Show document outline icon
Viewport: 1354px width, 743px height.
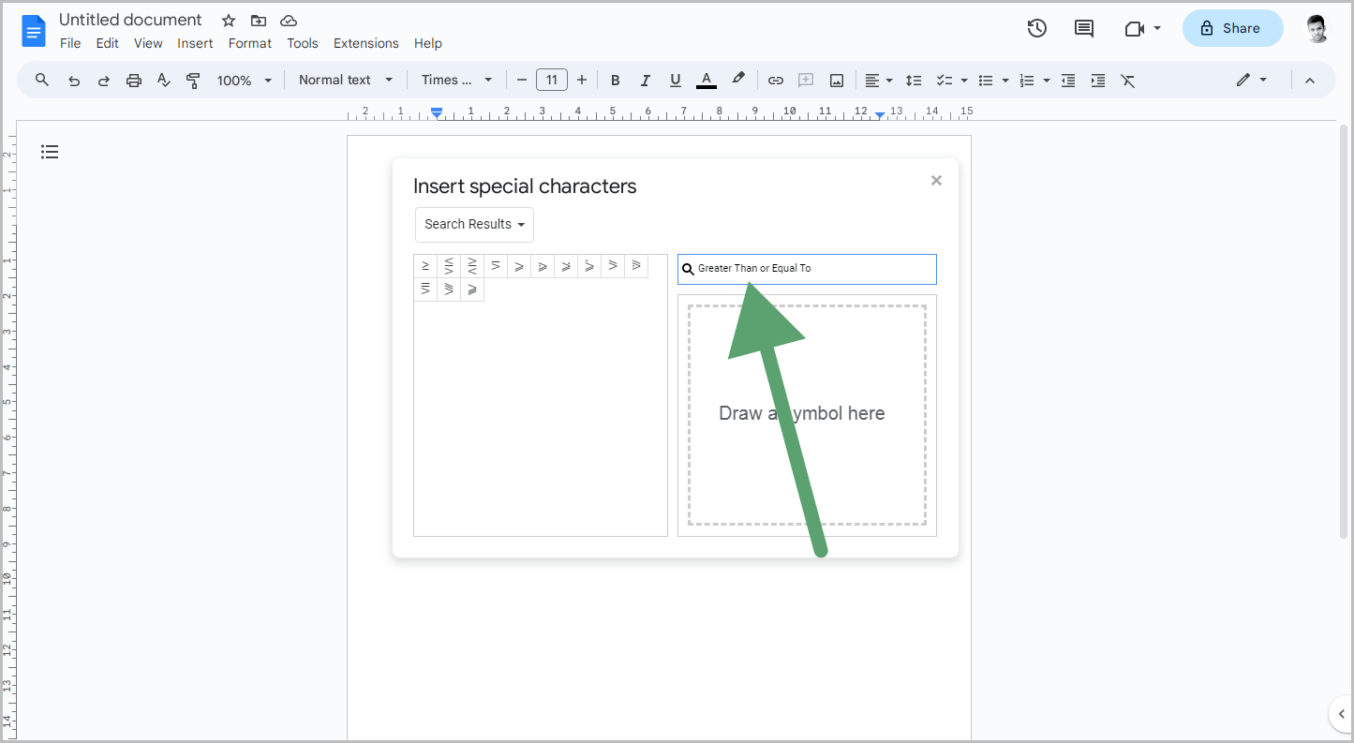49,152
